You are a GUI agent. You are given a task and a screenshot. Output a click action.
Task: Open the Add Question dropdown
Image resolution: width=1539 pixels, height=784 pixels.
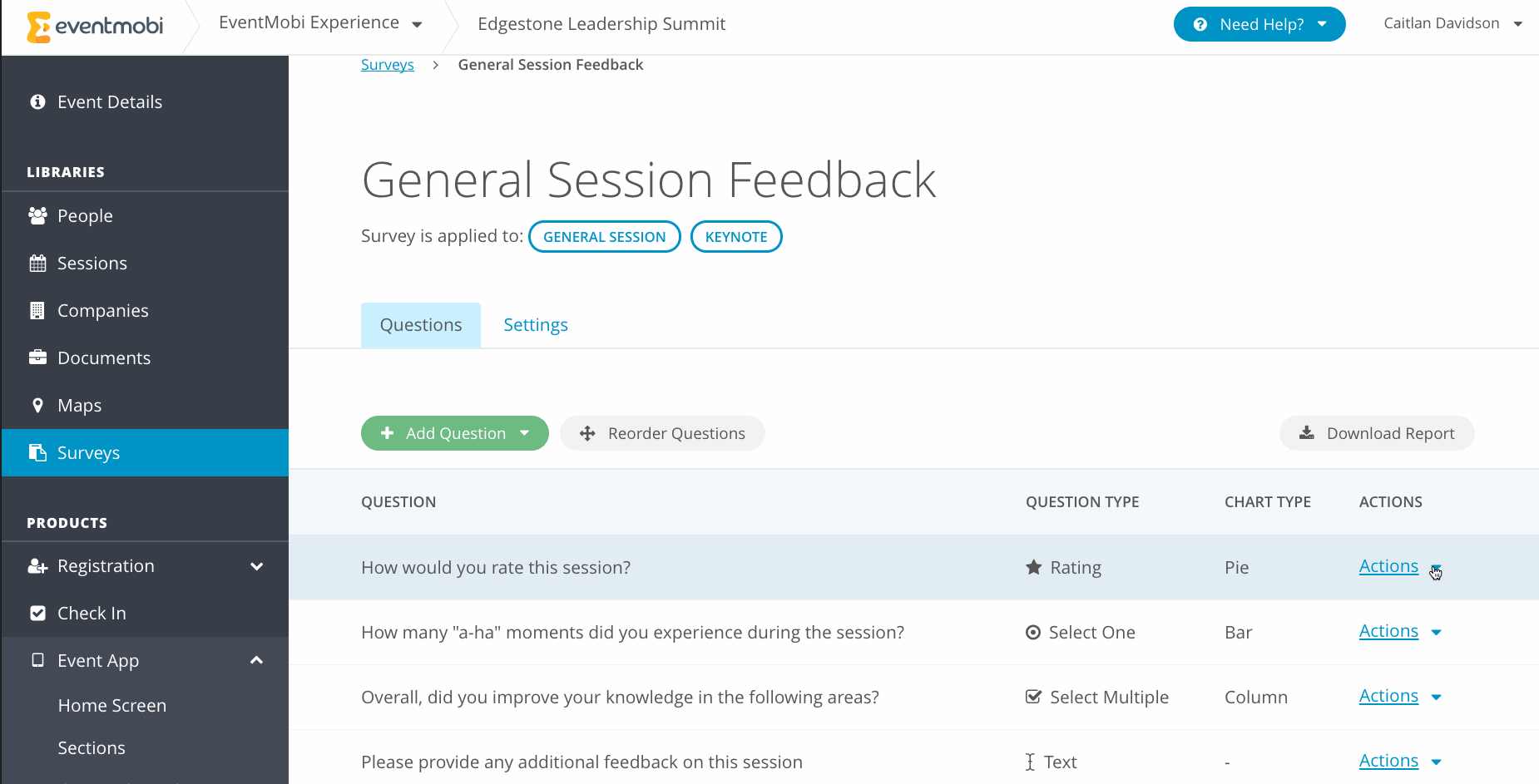click(x=524, y=433)
